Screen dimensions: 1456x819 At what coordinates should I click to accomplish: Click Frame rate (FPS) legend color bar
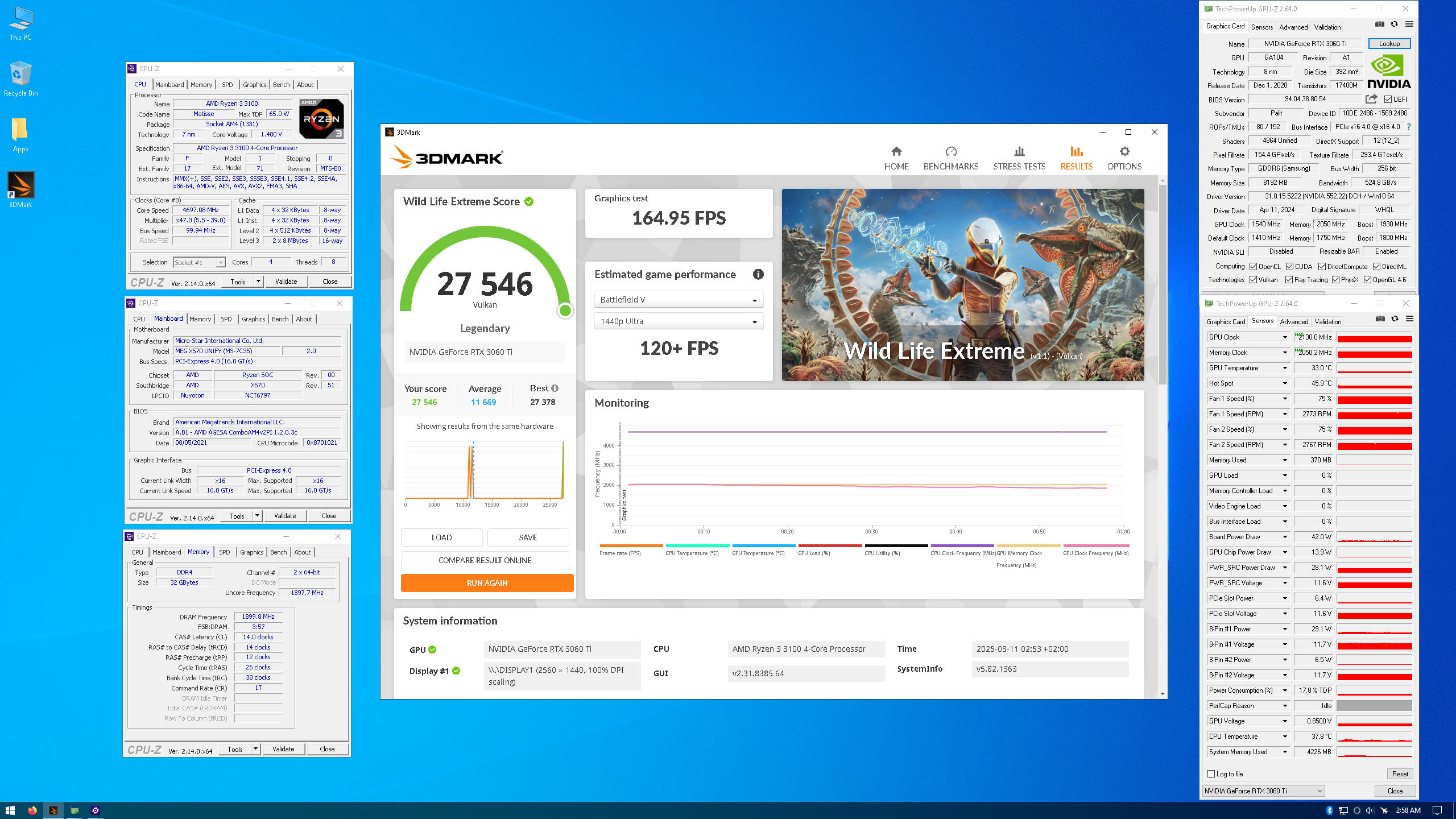(631, 545)
